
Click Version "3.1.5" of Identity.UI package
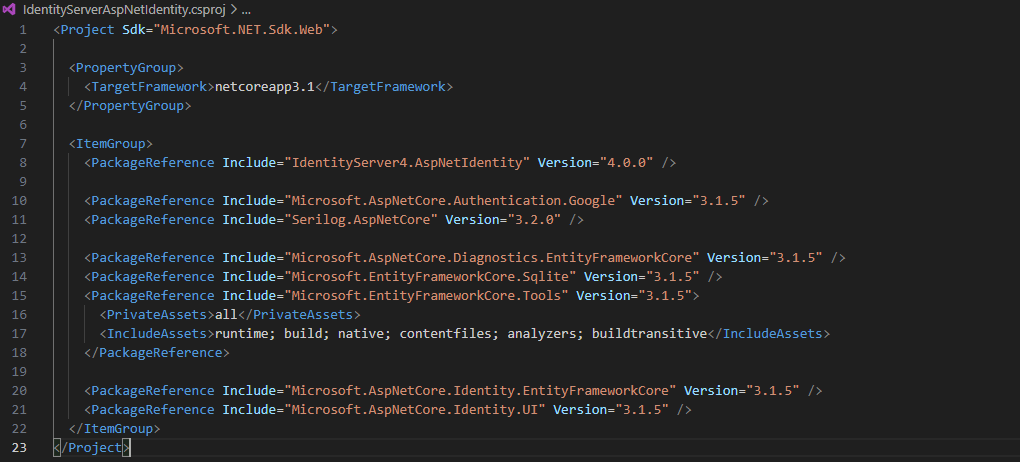click(x=641, y=410)
